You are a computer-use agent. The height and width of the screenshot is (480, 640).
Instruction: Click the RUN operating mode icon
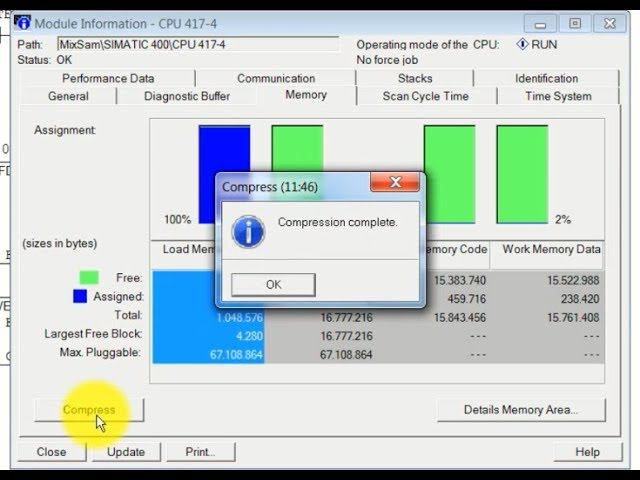pos(522,44)
